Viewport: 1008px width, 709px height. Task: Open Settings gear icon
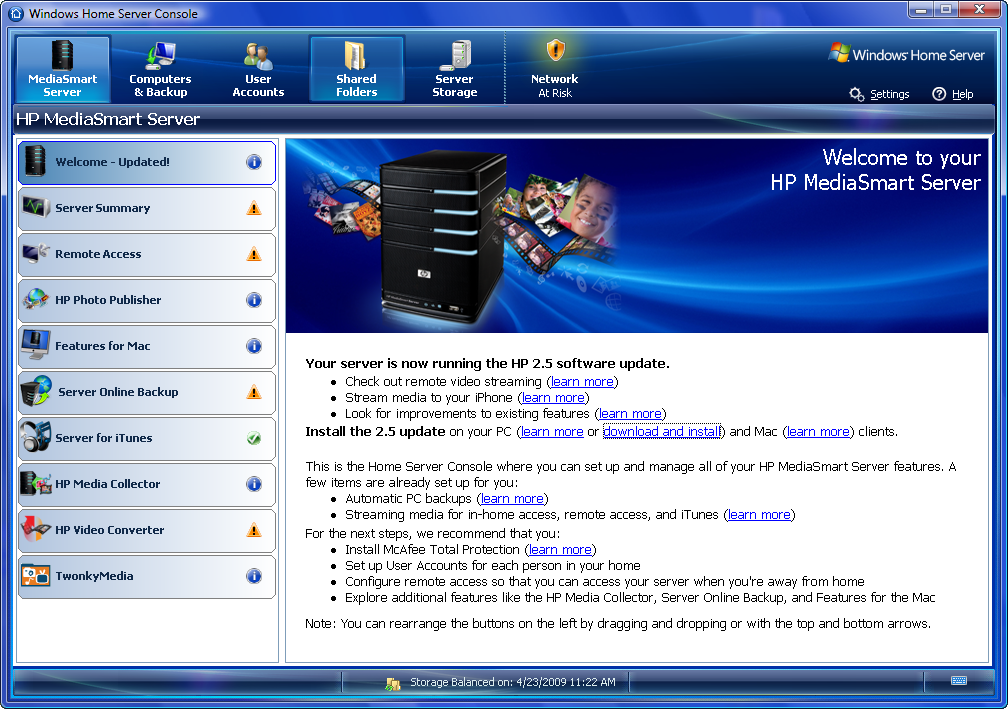pos(856,94)
